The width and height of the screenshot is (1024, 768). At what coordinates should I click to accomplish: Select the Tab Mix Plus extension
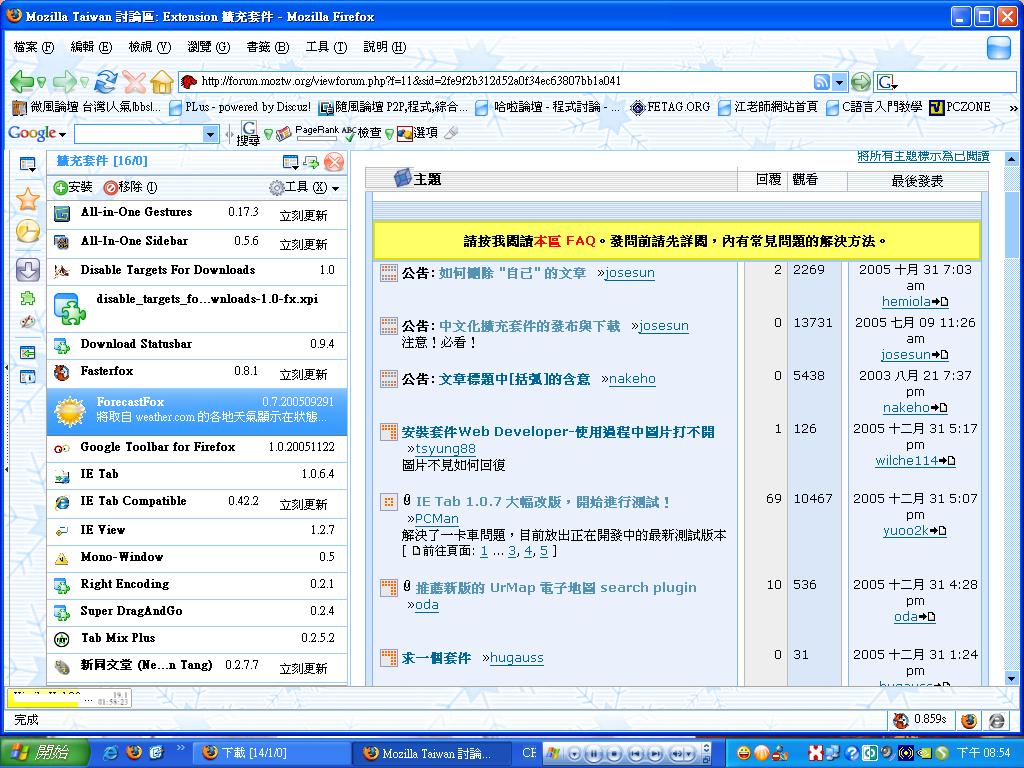coord(197,639)
